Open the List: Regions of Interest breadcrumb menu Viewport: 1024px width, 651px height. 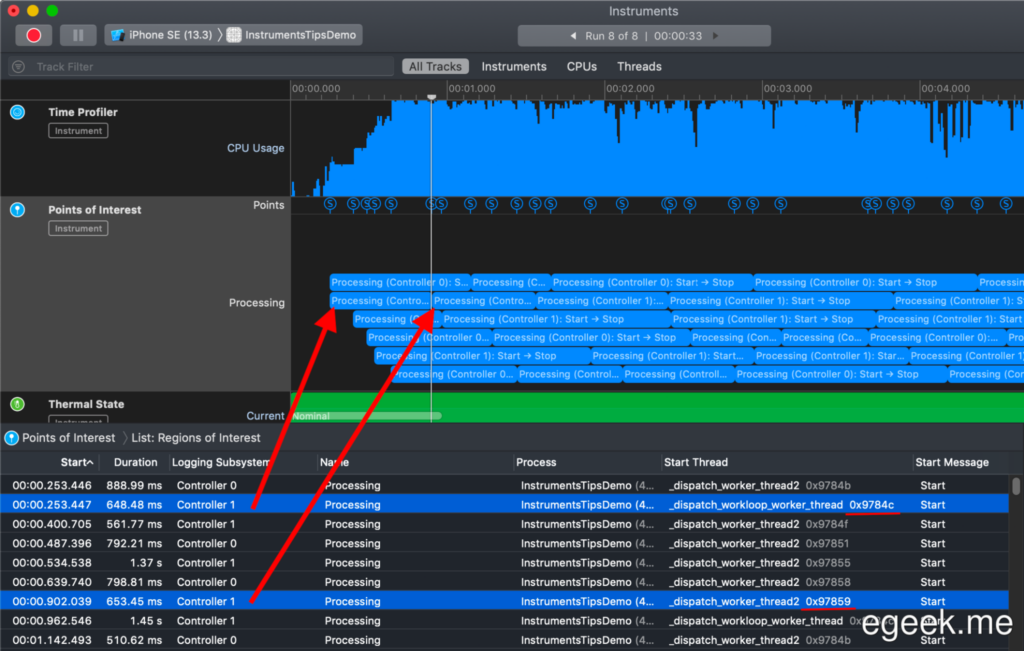pyautogui.click(x=196, y=438)
